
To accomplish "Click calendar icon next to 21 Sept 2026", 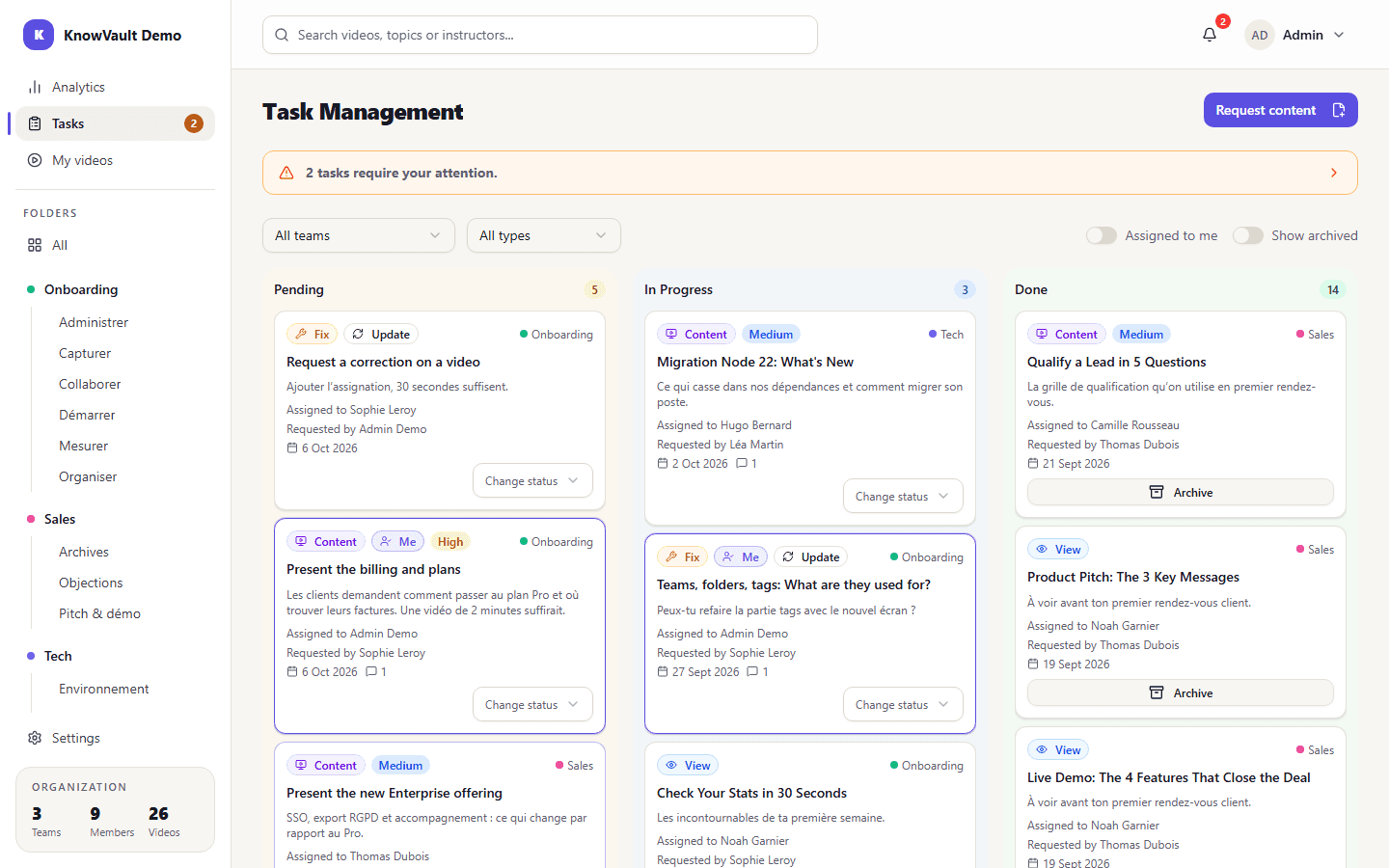I will pos(1033,464).
